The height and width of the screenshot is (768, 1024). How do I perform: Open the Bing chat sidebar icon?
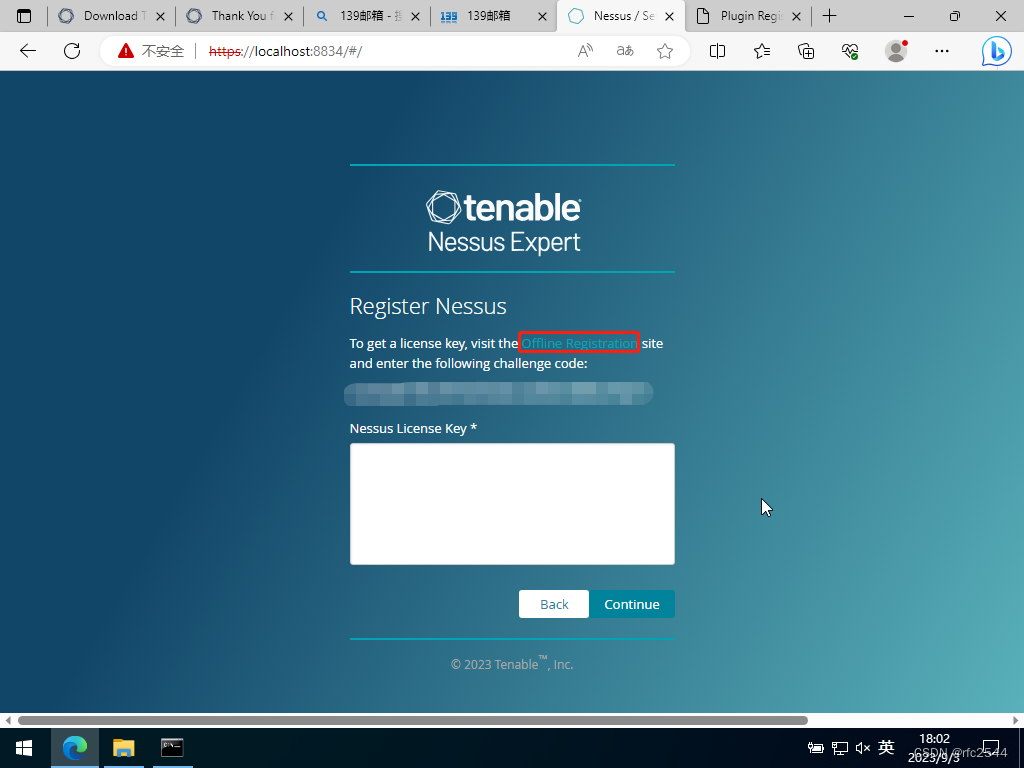click(x=997, y=51)
